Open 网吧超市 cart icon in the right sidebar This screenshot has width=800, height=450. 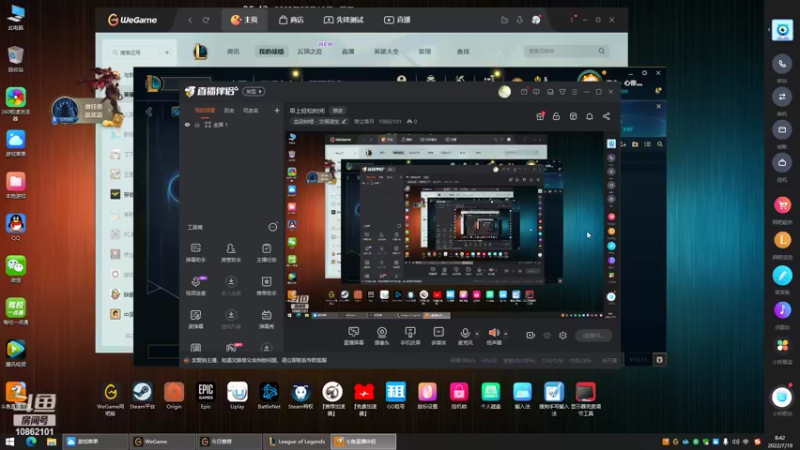click(x=782, y=206)
